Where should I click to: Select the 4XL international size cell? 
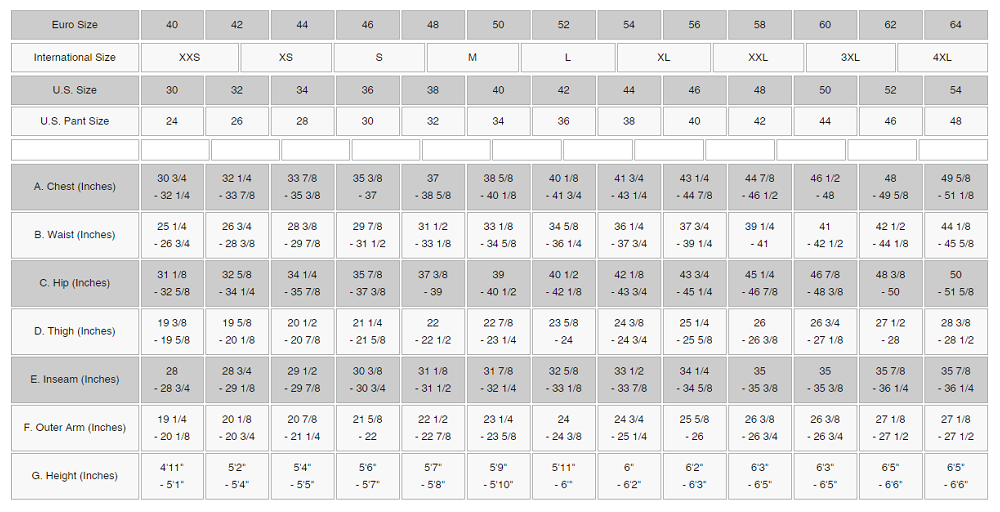pos(942,57)
